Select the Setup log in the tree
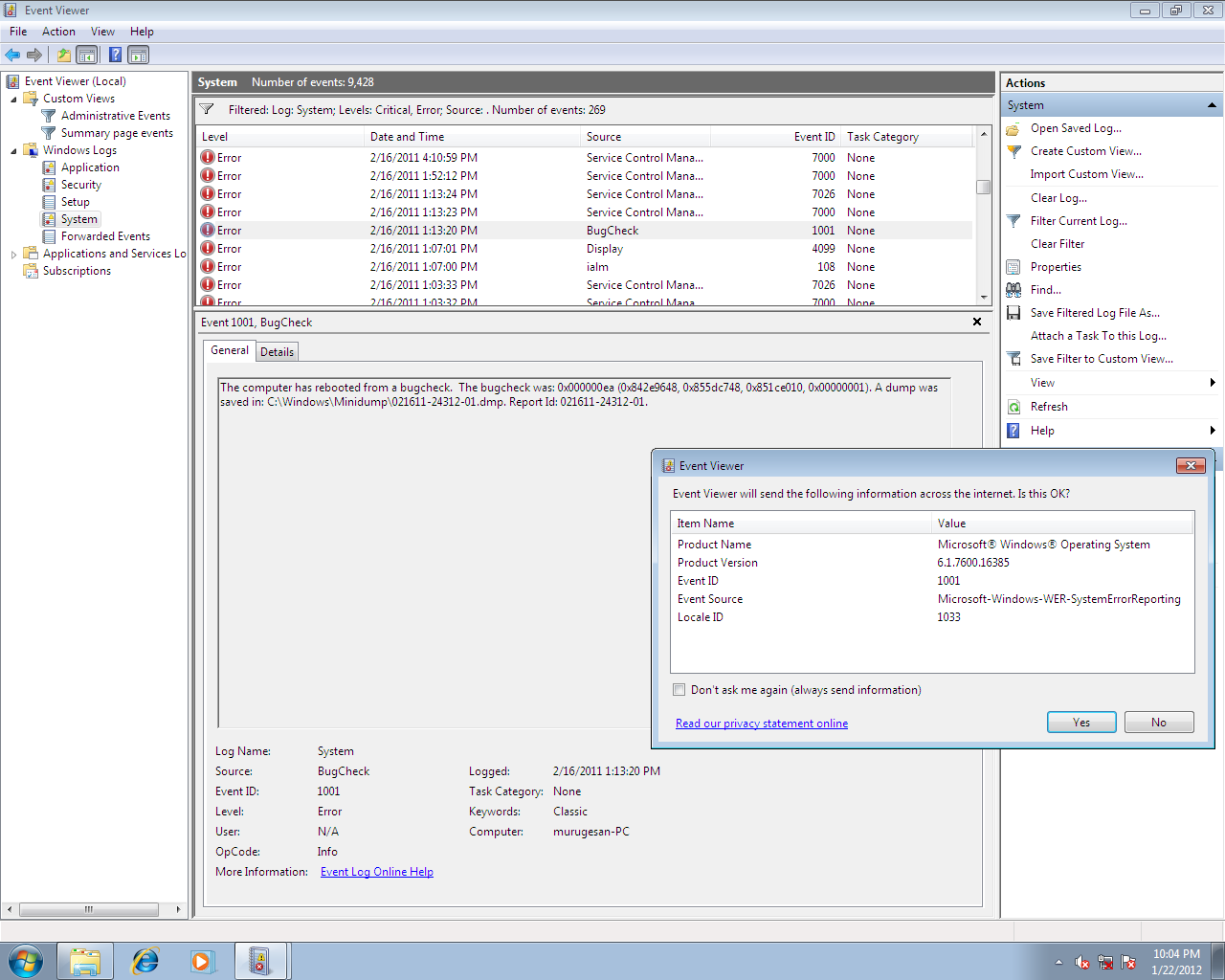Image resolution: width=1225 pixels, height=980 pixels. click(x=76, y=202)
